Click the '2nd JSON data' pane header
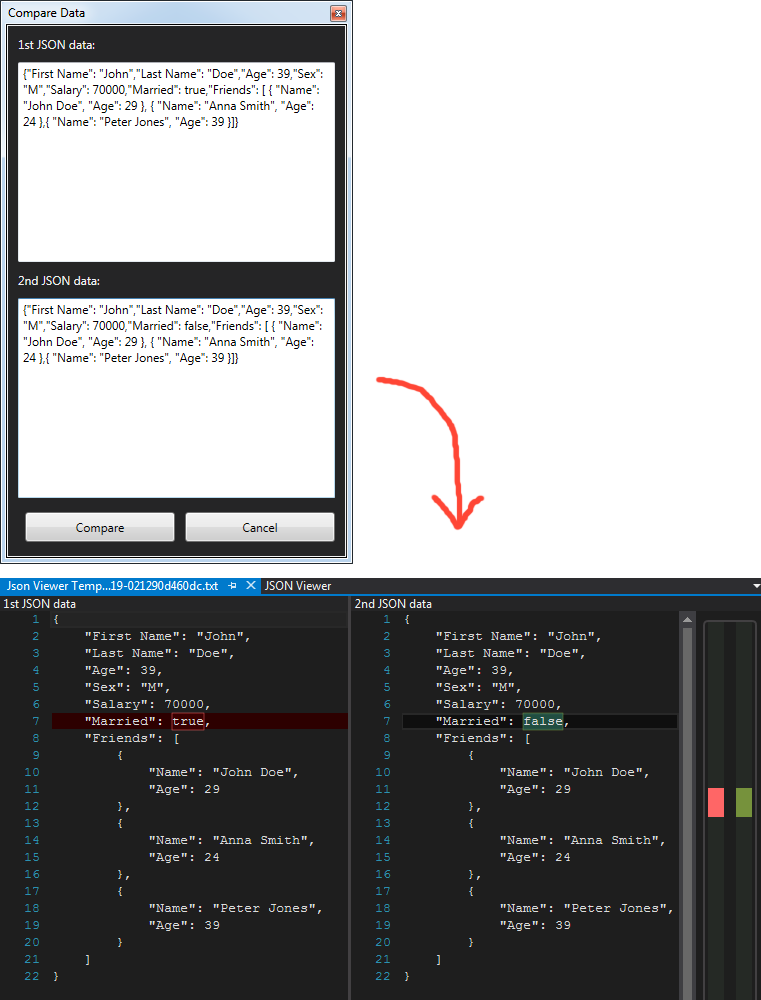 [393, 603]
